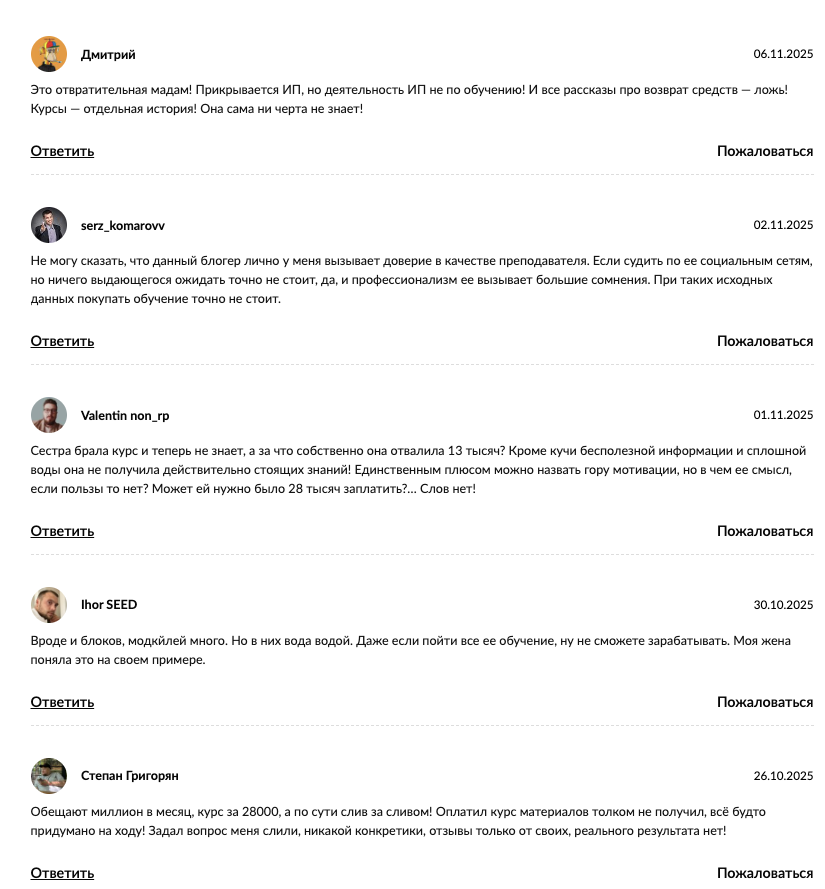
Task: Report serz_komarovv's comment via Пожаловаться
Action: [765, 341]
